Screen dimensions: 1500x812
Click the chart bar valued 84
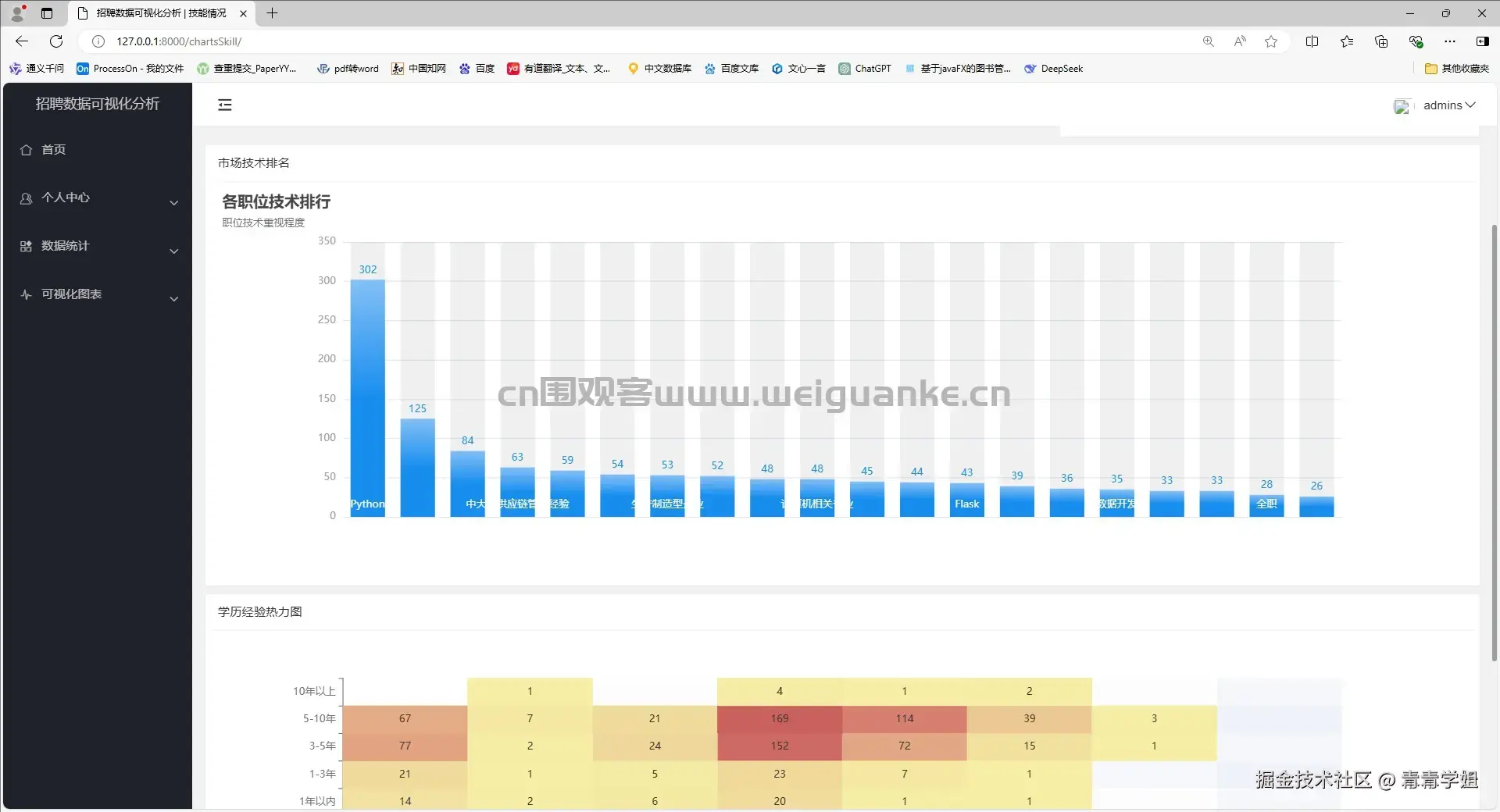(467, 484)
